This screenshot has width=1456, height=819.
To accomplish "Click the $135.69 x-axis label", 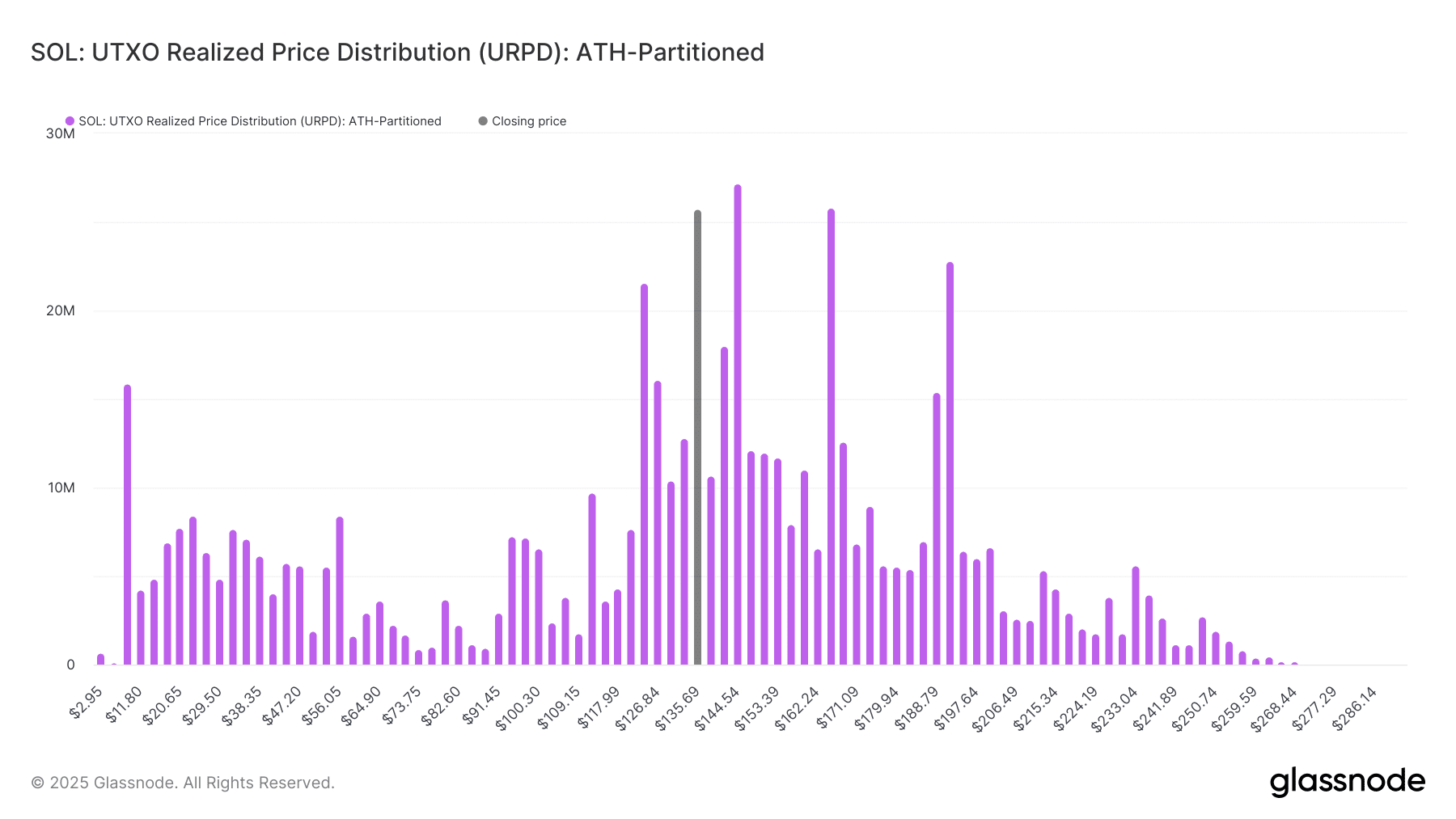I will pos(678,708).
